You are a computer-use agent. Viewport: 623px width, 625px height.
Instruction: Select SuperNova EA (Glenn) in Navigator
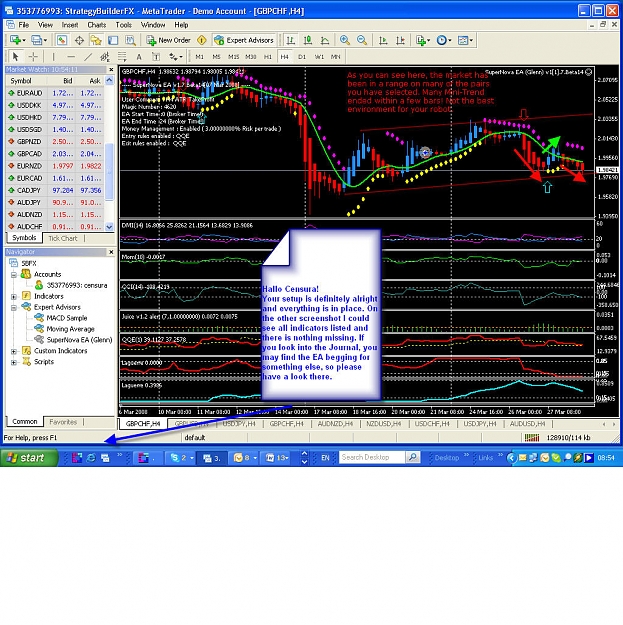(74, 340)
